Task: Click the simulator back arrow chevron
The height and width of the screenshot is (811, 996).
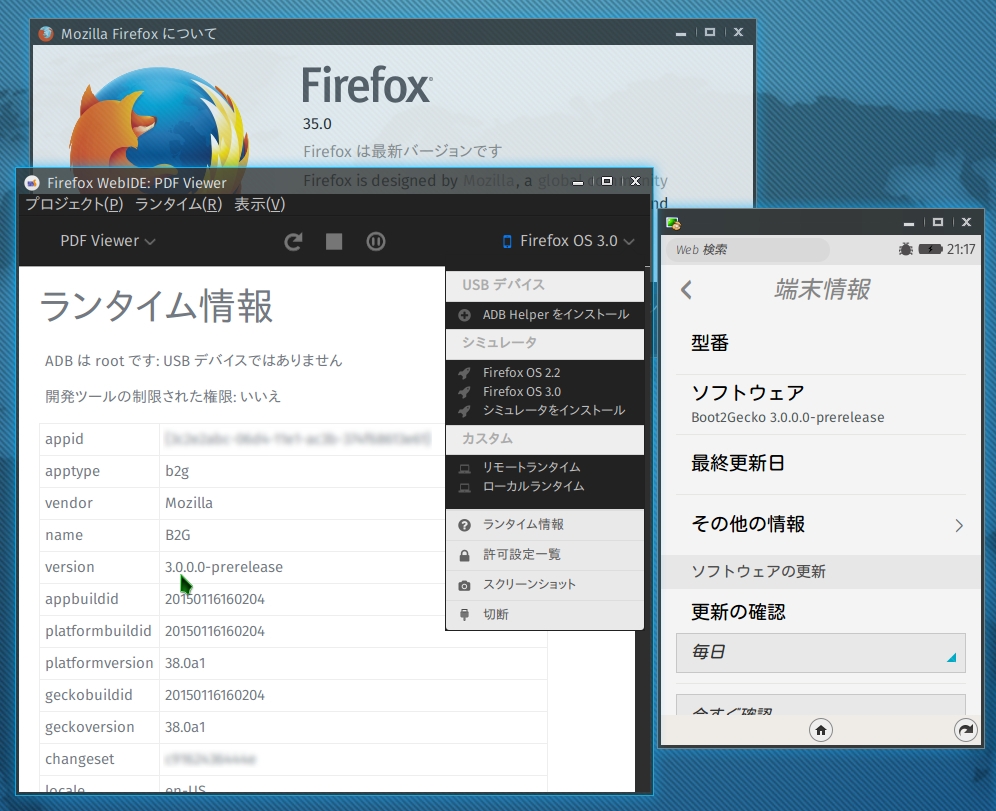Action: [686, 290]
